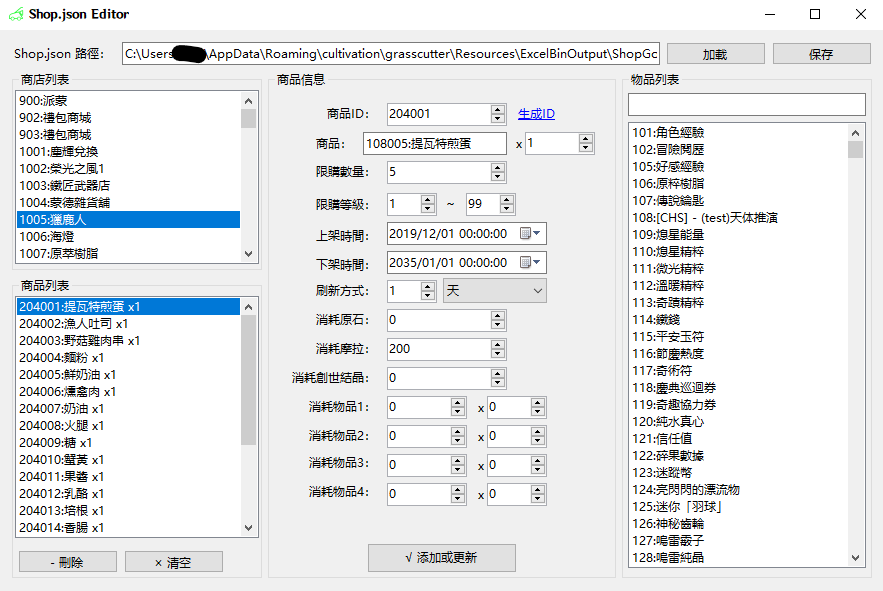
Task: Click the 刪除 button under the product list
Action: pyautogui.click(x=67, y=561)
